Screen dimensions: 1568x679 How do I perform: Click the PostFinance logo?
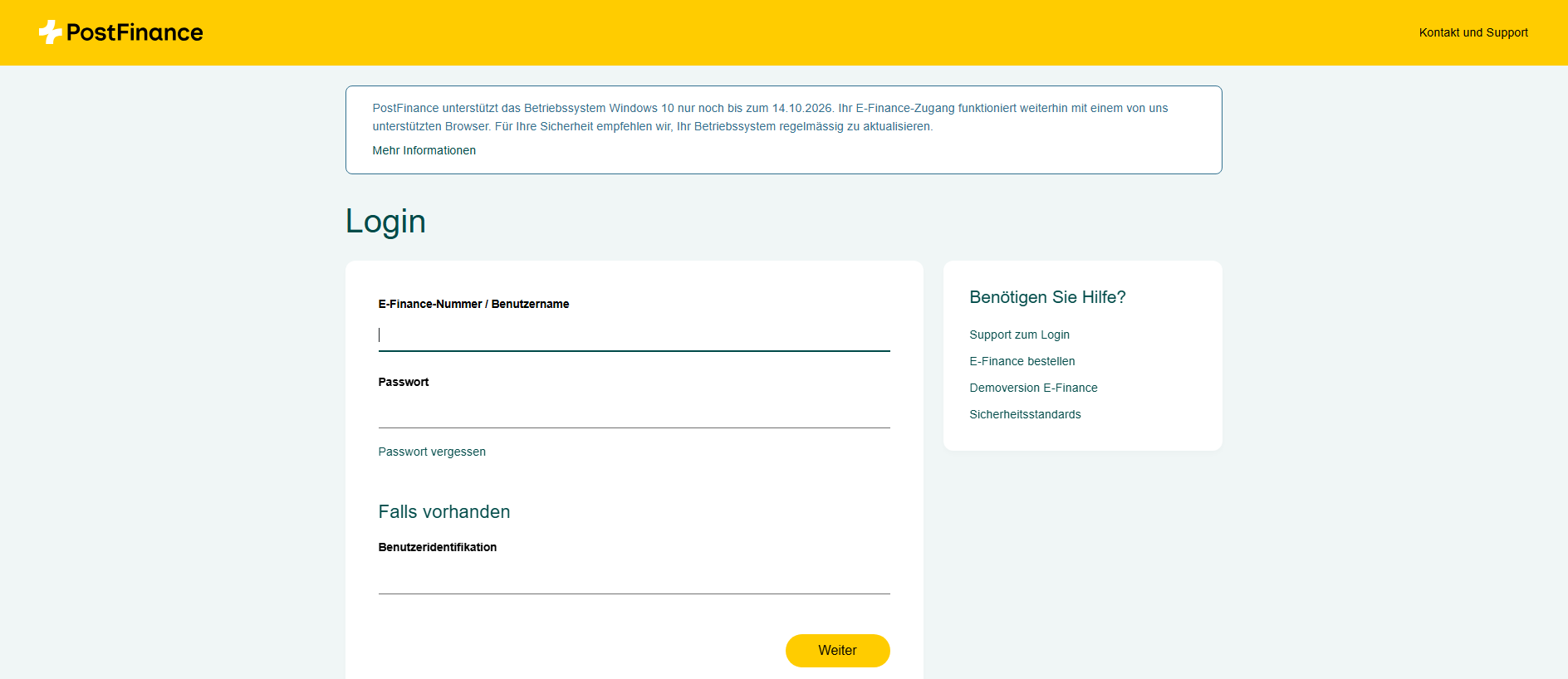click(x=121, y=32)
